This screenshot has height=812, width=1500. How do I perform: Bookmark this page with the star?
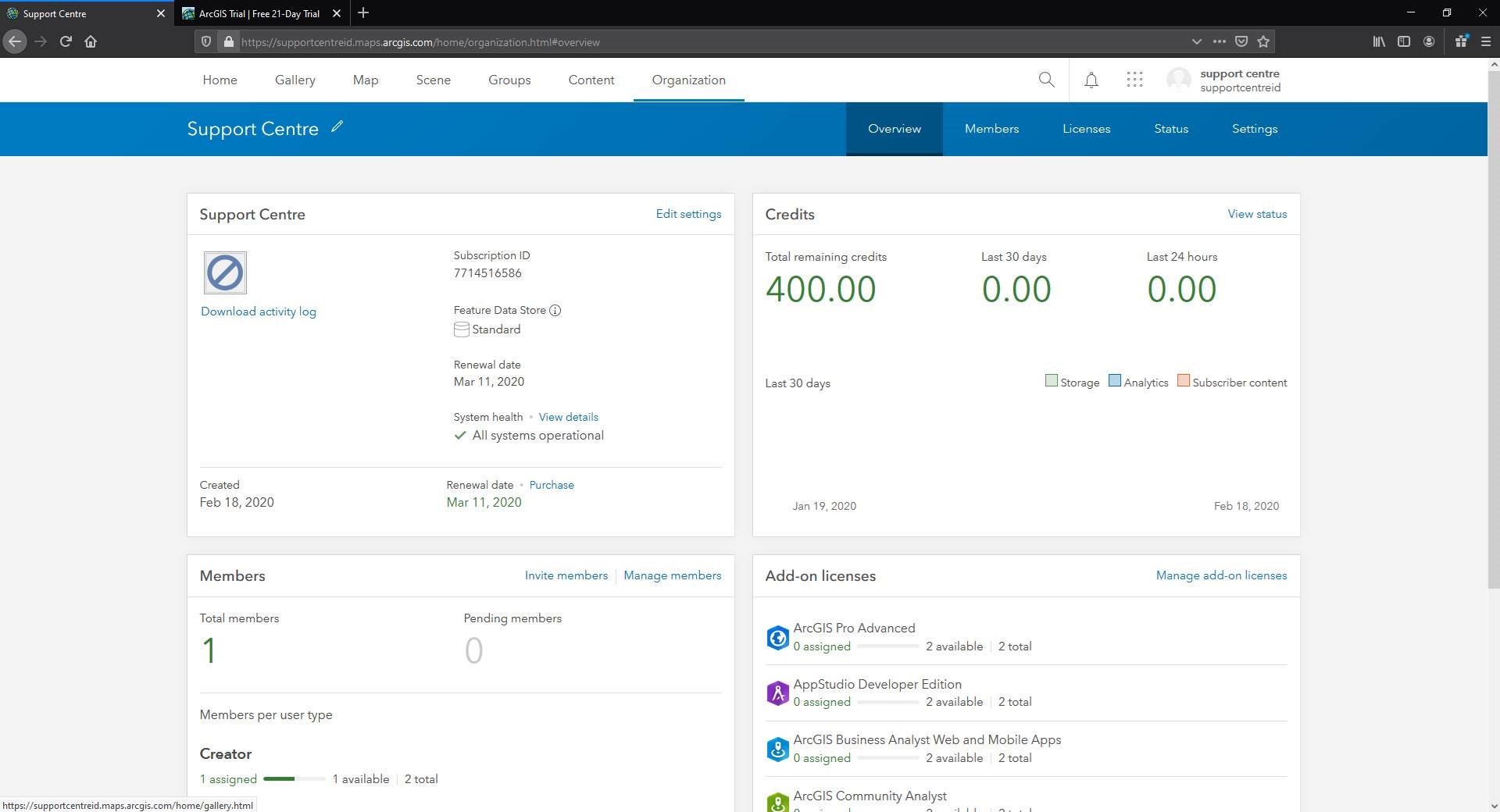click(x=1263, y=41)
